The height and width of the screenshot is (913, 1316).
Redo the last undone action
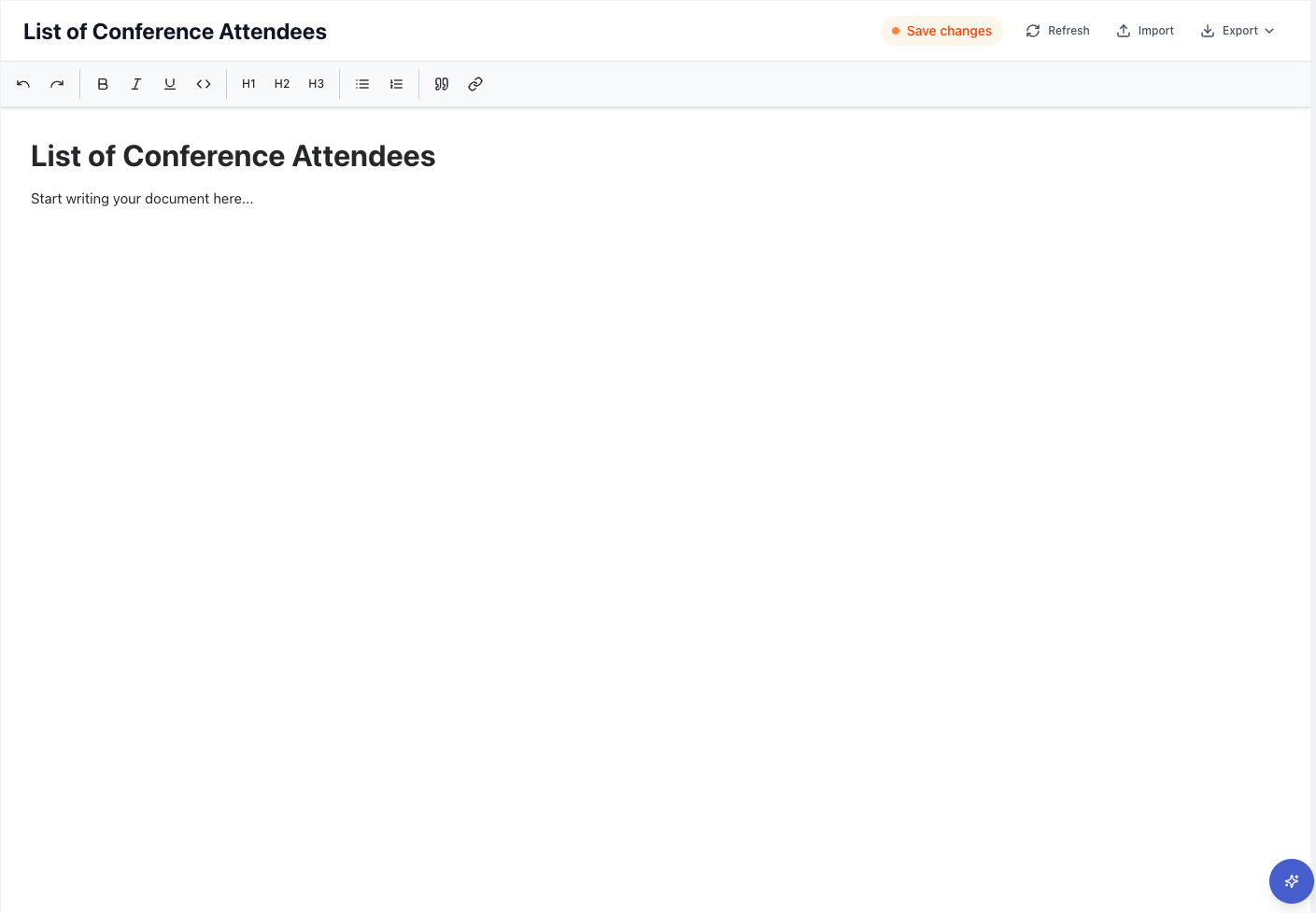56,83
